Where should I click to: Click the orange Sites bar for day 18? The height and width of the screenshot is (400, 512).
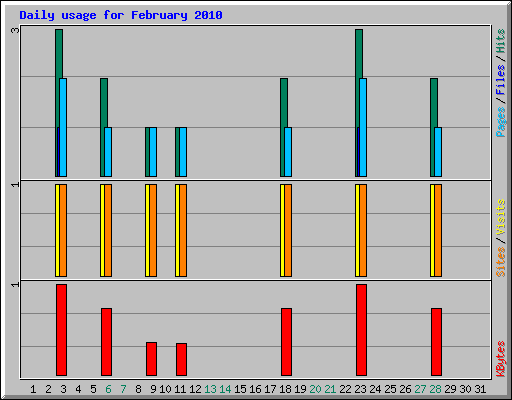pyautogui.click(x=288, y=230)
